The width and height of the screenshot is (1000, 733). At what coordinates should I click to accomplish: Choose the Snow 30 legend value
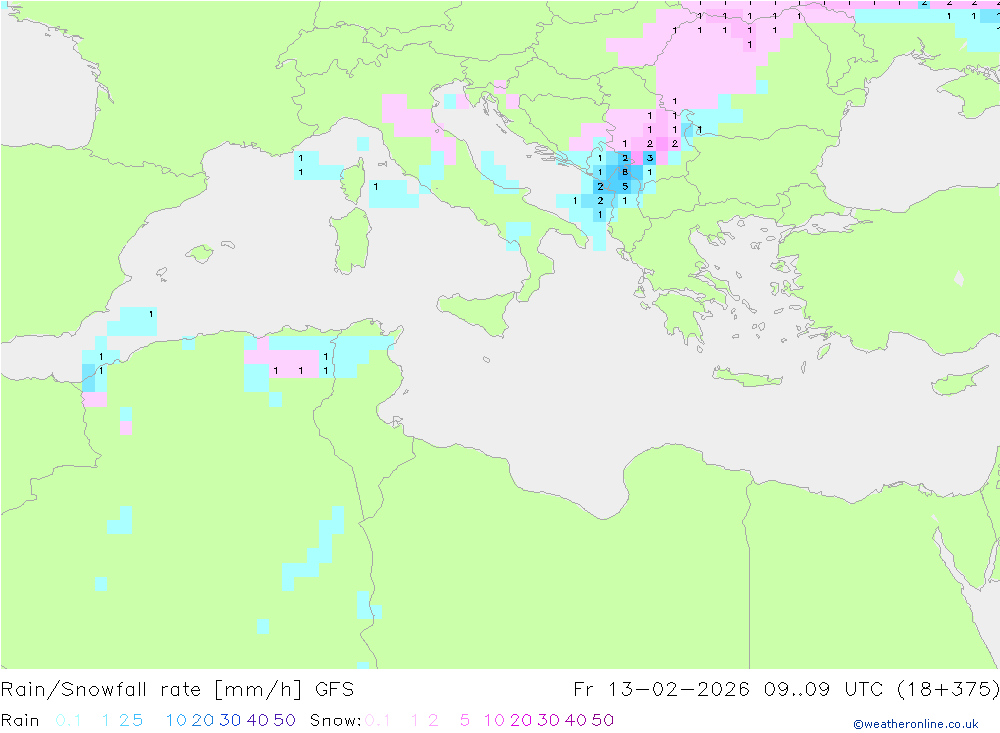click(x=548, y=720)
